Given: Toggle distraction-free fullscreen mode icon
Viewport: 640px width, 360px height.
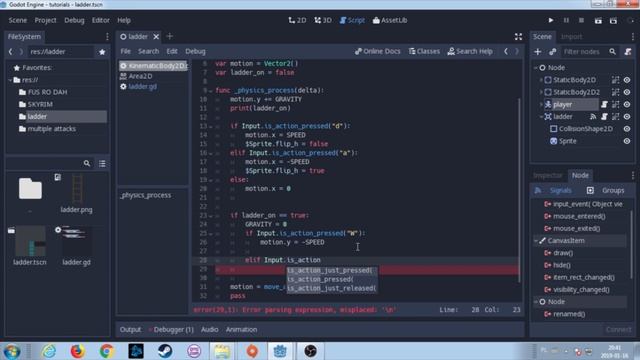Looking at the screenshot, I should pyautogui.click(x=518, y=37).
